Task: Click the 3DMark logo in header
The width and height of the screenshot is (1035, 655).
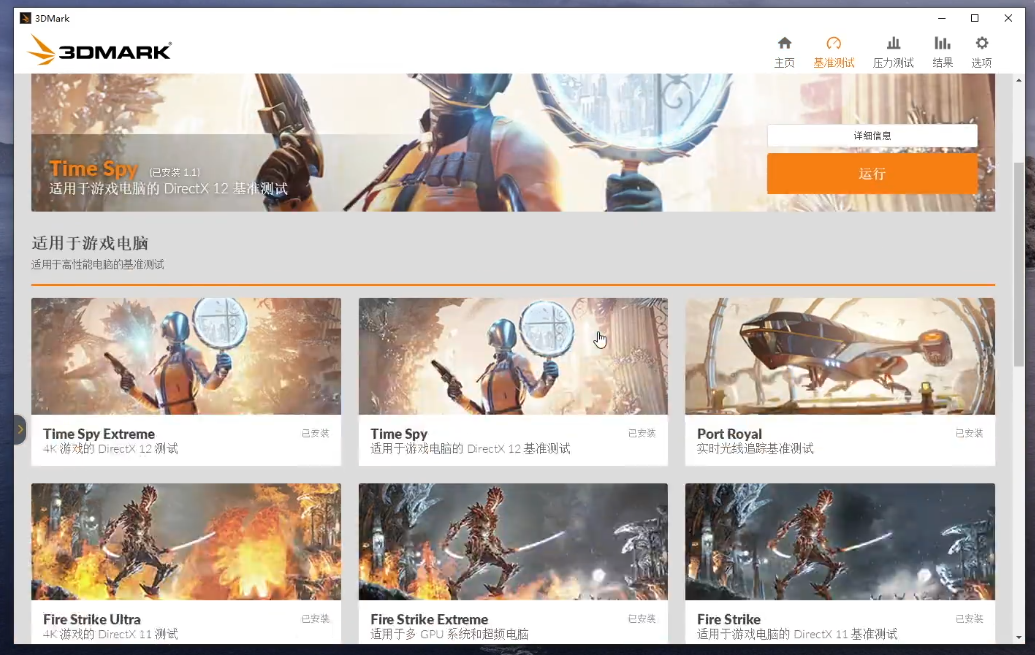Action: (x=100, y=50)
